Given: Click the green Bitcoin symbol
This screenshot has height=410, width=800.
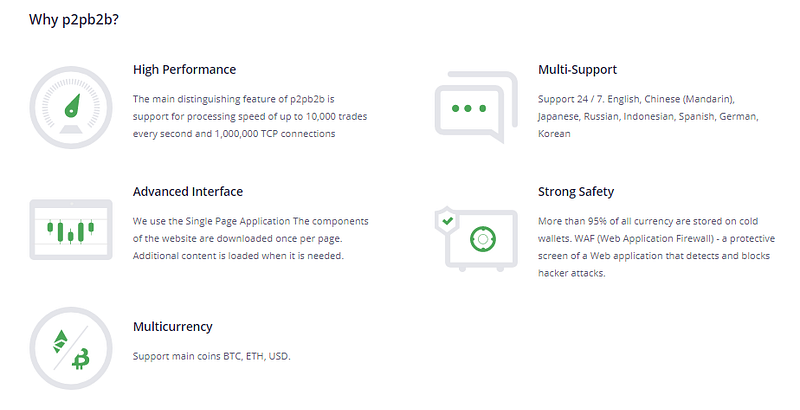Looking at the screenshot, I should (x=81, y=359).
